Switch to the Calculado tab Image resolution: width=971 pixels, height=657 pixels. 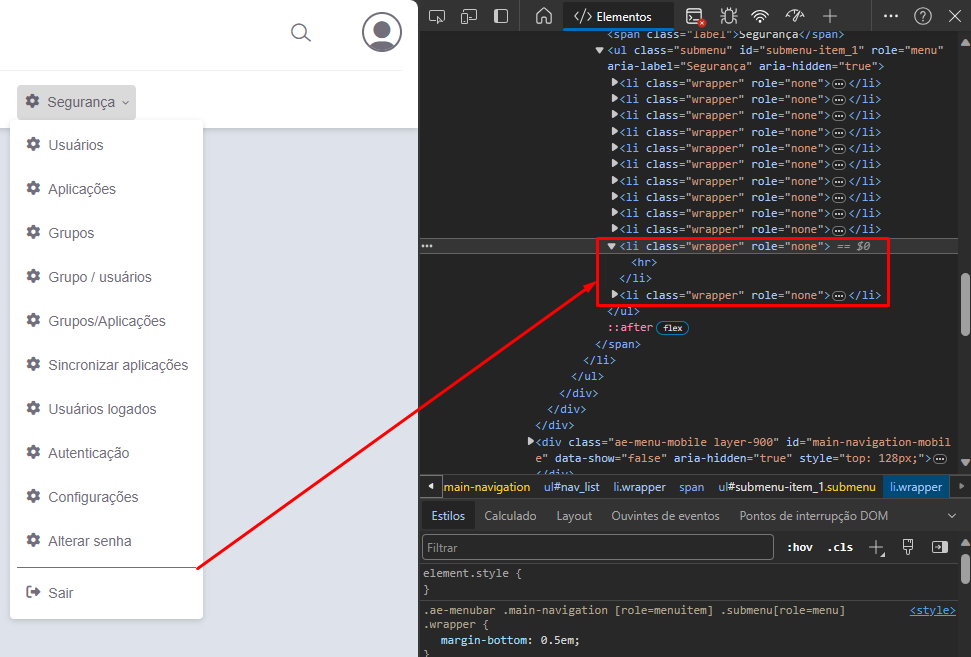(510, 516)
